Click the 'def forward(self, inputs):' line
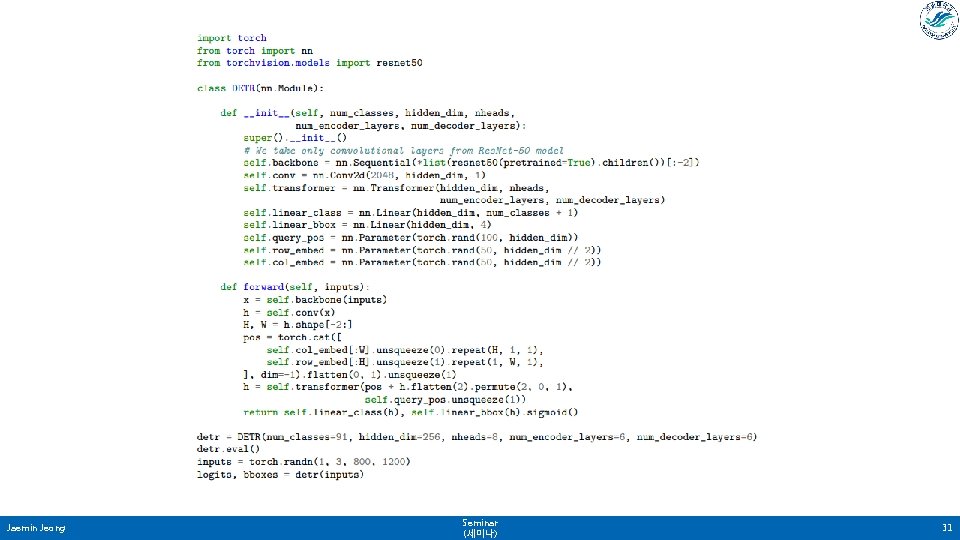This screenshot has width=960, height=540. [x=295, y=287]
